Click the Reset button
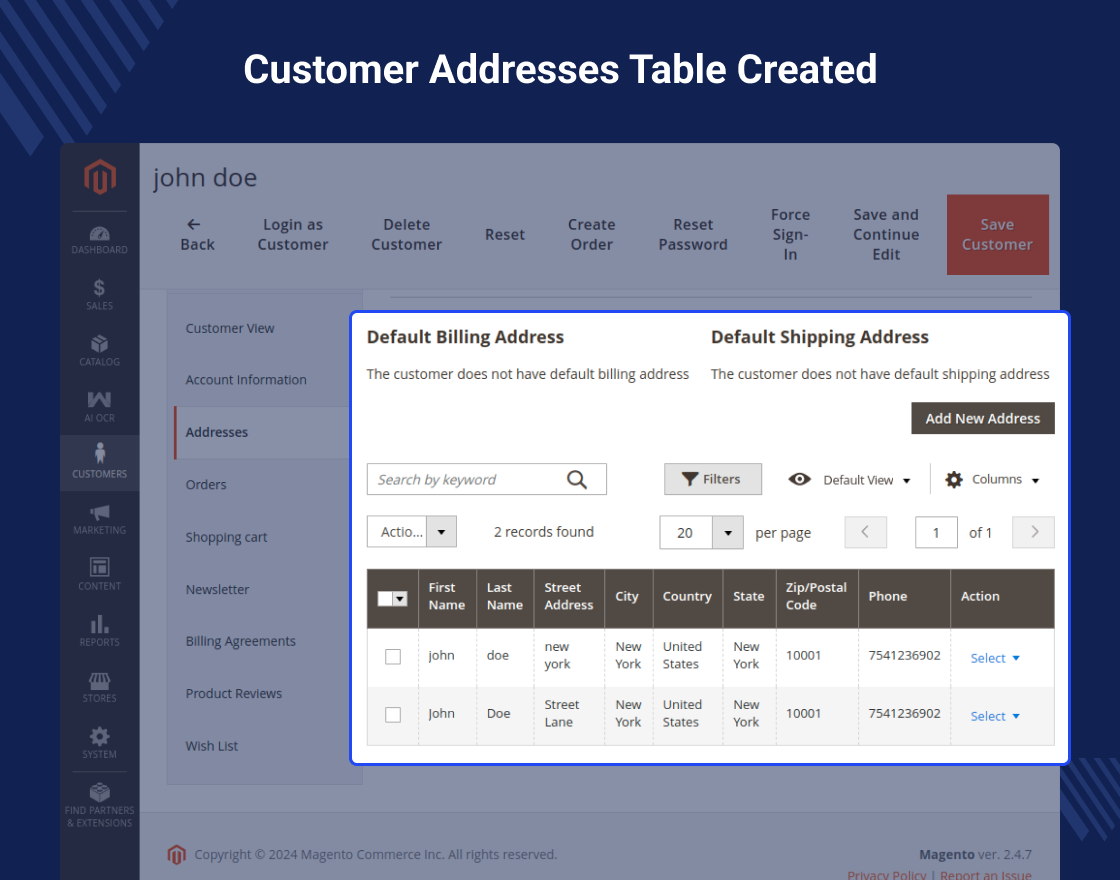 pos(505,234)
